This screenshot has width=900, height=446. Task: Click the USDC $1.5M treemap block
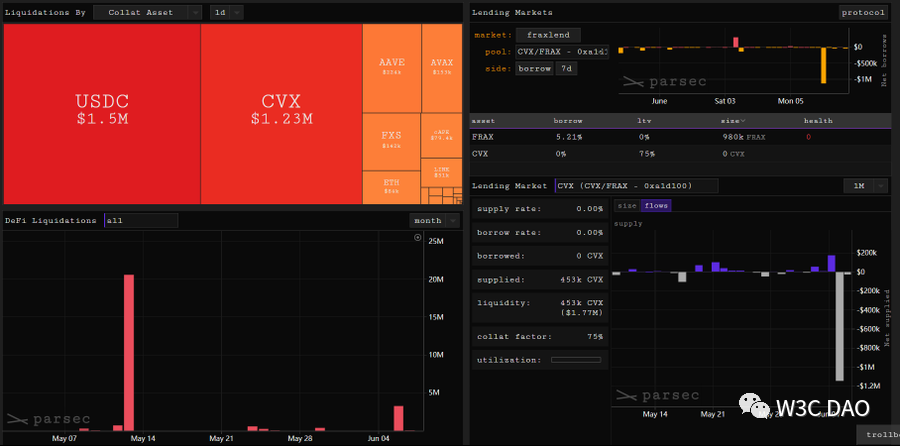pos(102,114)
